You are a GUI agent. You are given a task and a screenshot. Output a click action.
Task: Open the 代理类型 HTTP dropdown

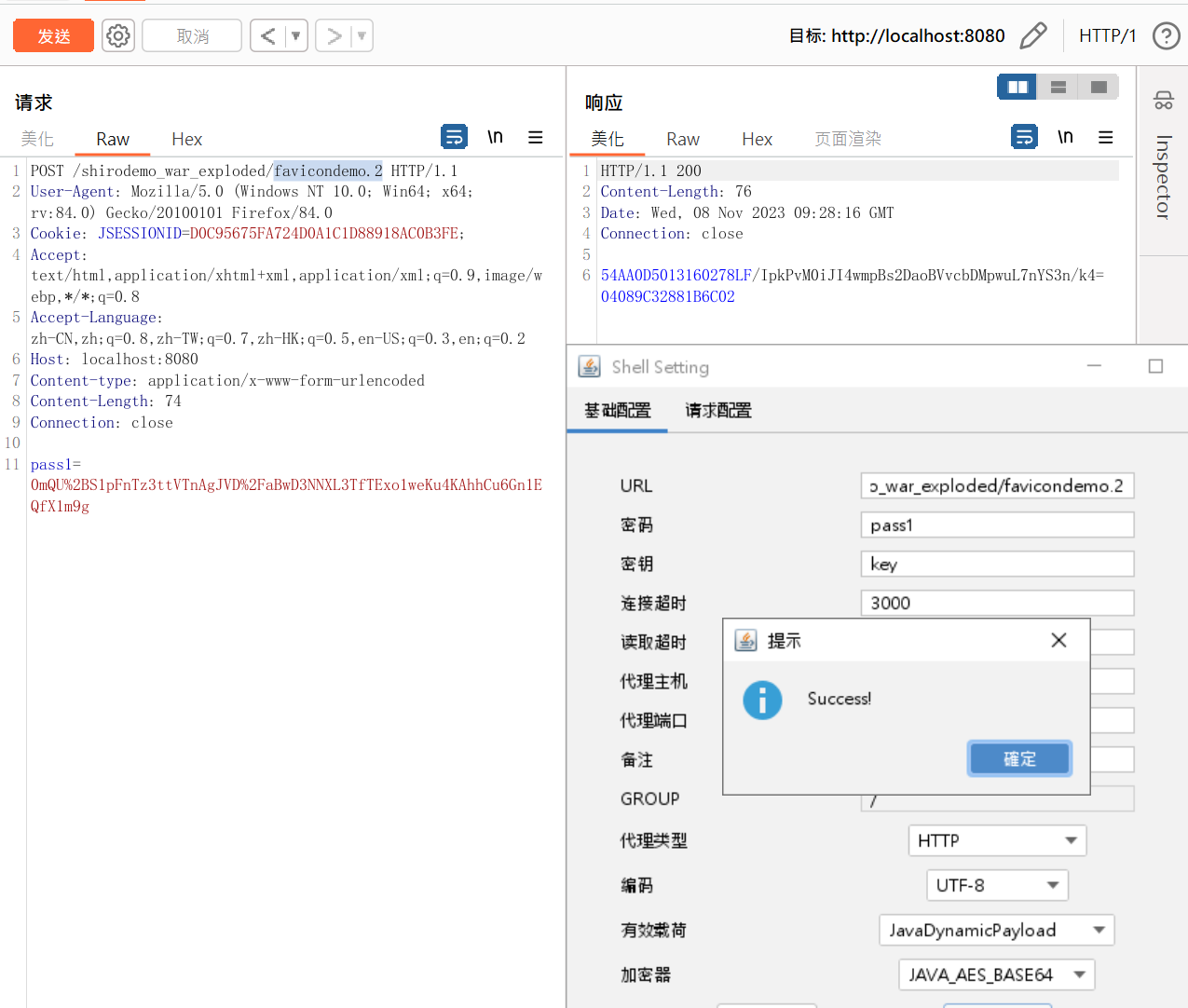[x=997, y=840]
